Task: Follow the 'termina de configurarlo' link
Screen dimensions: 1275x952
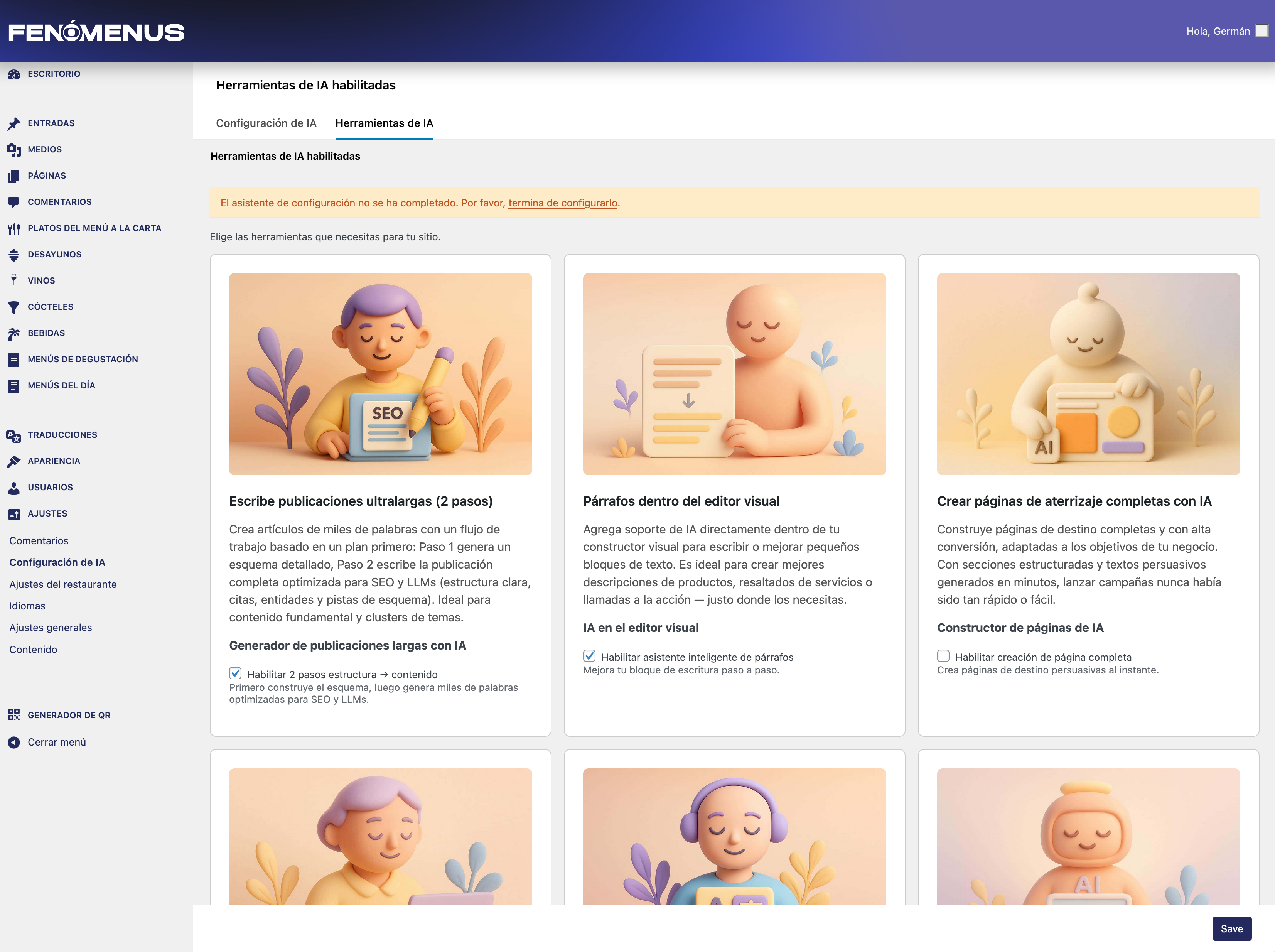Action: 562,203
